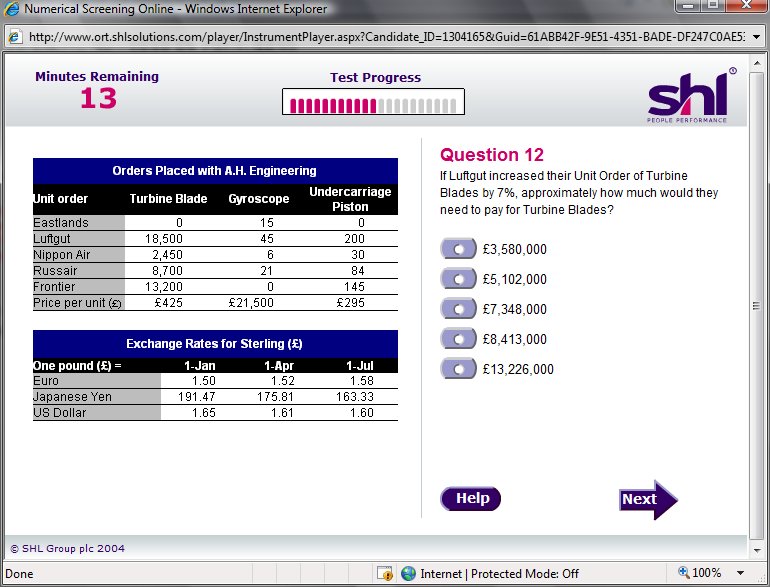The image size is (770, 587).
Task: Mark £13,226,000 as the answer
Action: tap(458, 369)
